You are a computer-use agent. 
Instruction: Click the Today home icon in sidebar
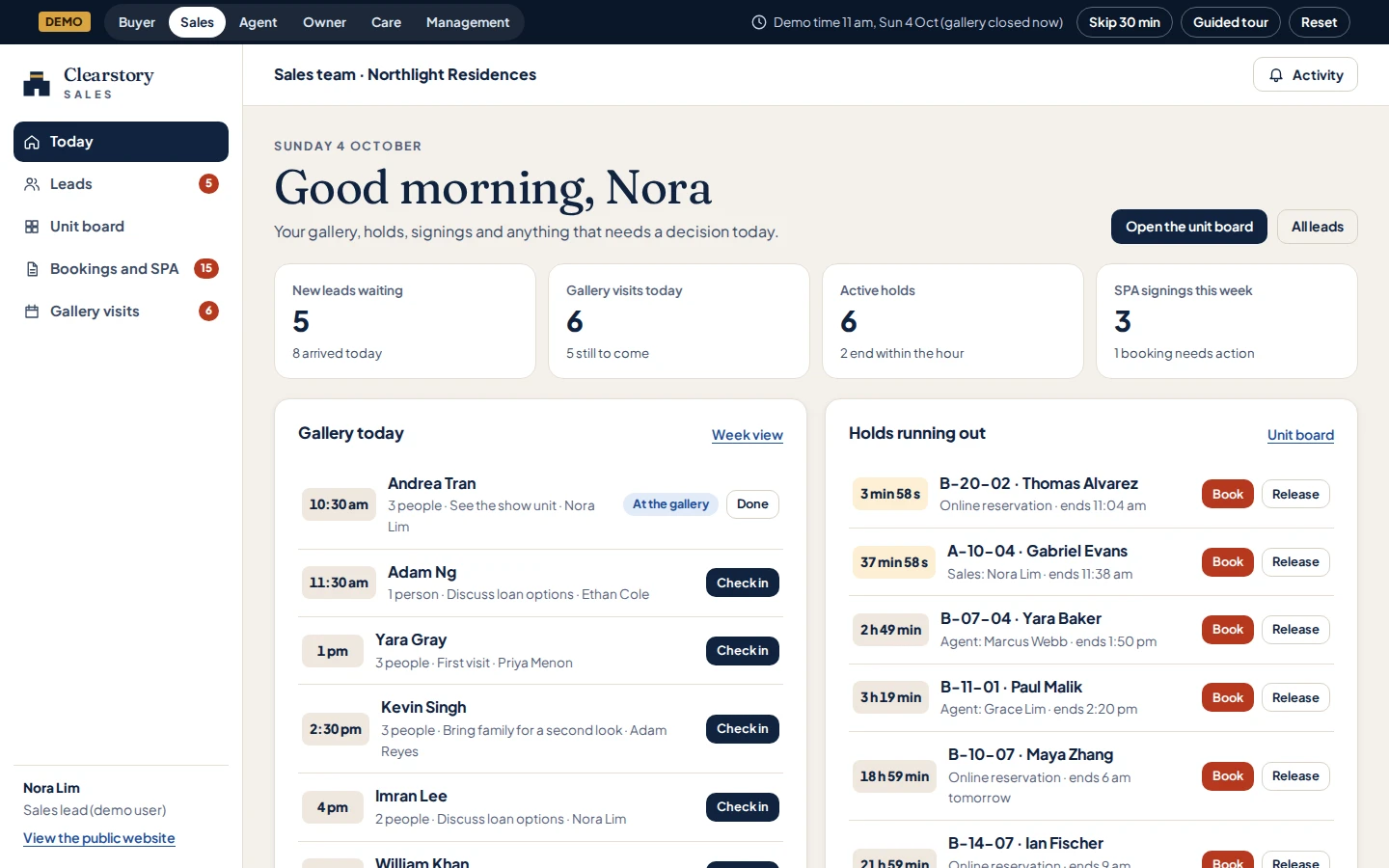[32, 142]
